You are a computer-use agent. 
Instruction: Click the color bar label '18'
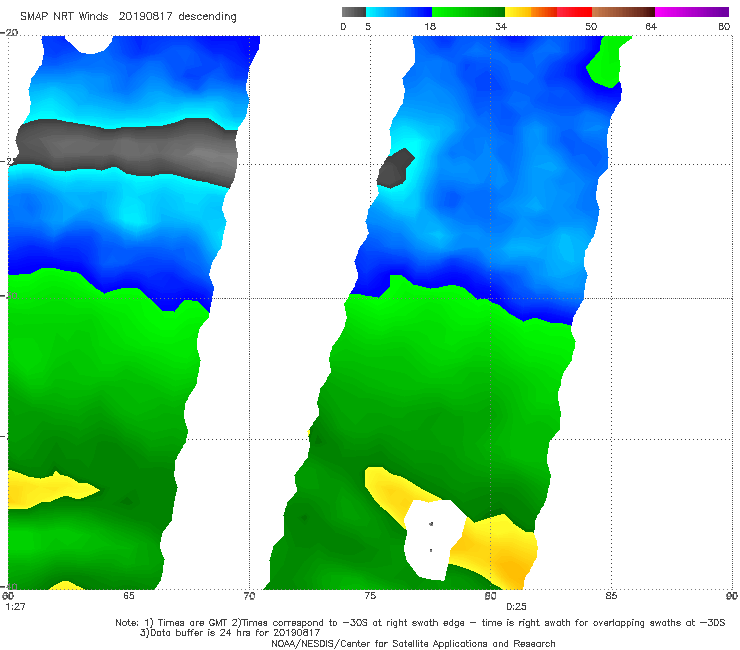[x=430, y=26]
